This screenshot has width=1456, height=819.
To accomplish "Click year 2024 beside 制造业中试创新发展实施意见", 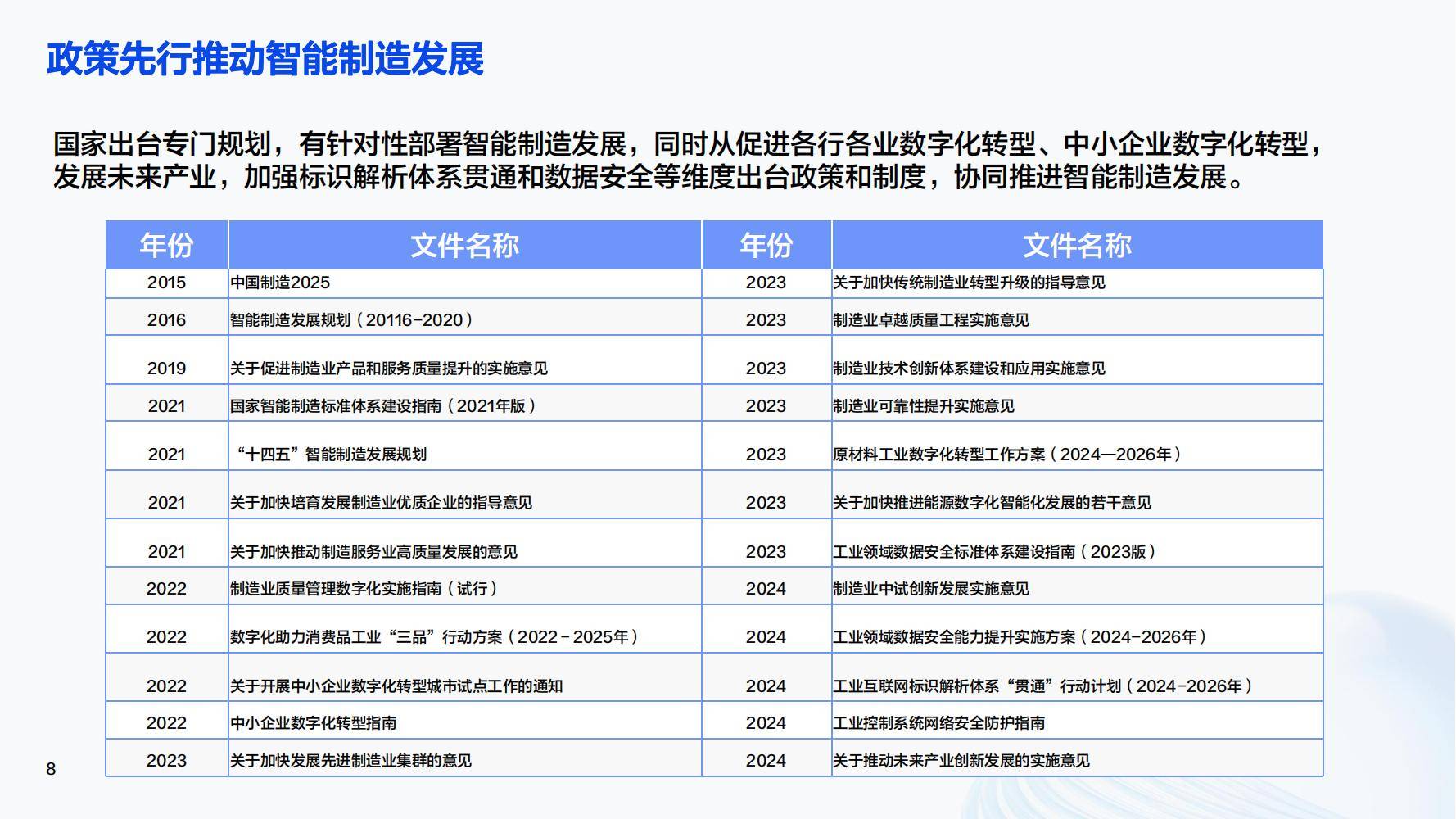I will 766,586.
